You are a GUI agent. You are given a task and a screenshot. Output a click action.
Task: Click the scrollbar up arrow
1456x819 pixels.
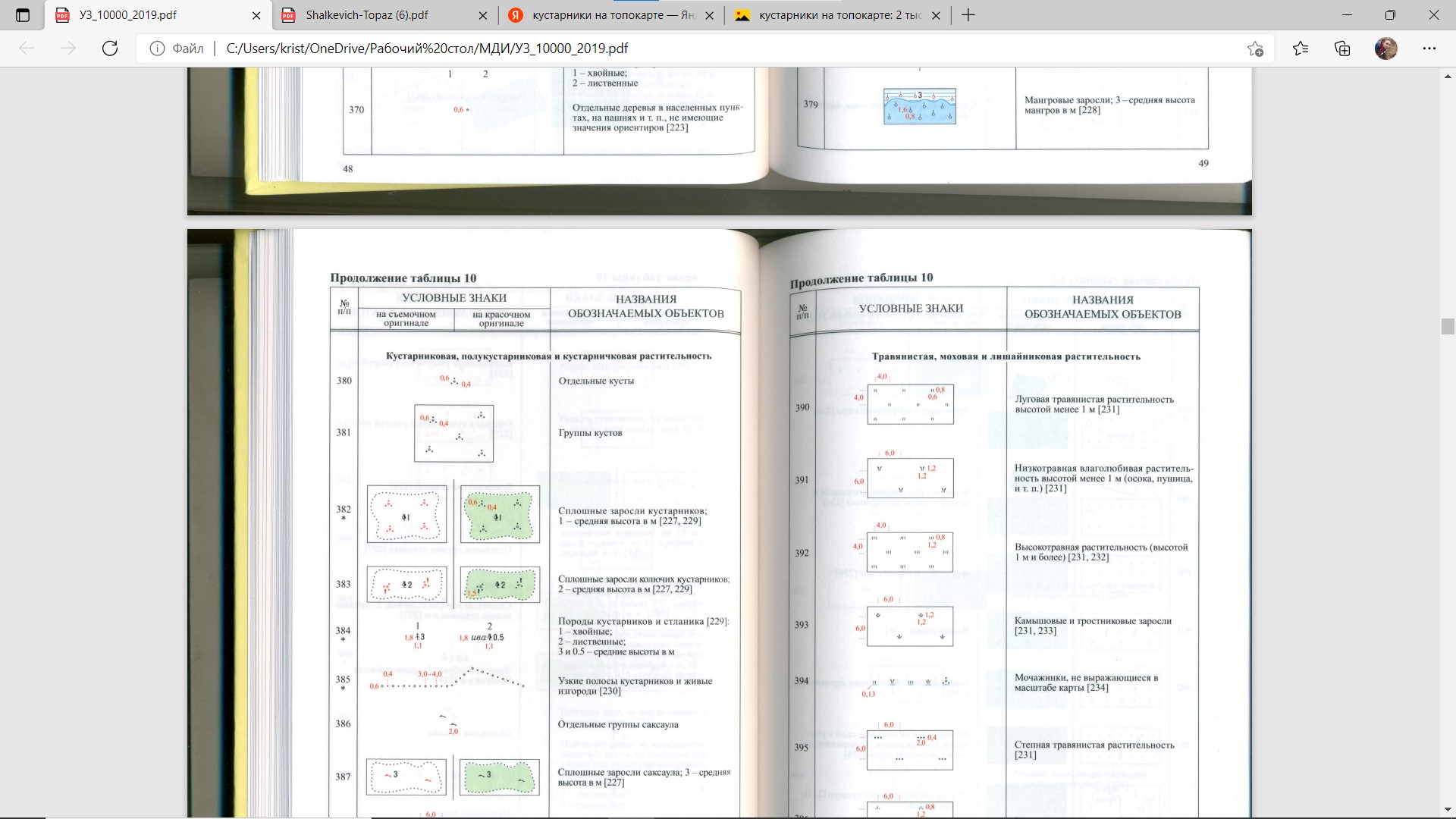point(1448,76)
